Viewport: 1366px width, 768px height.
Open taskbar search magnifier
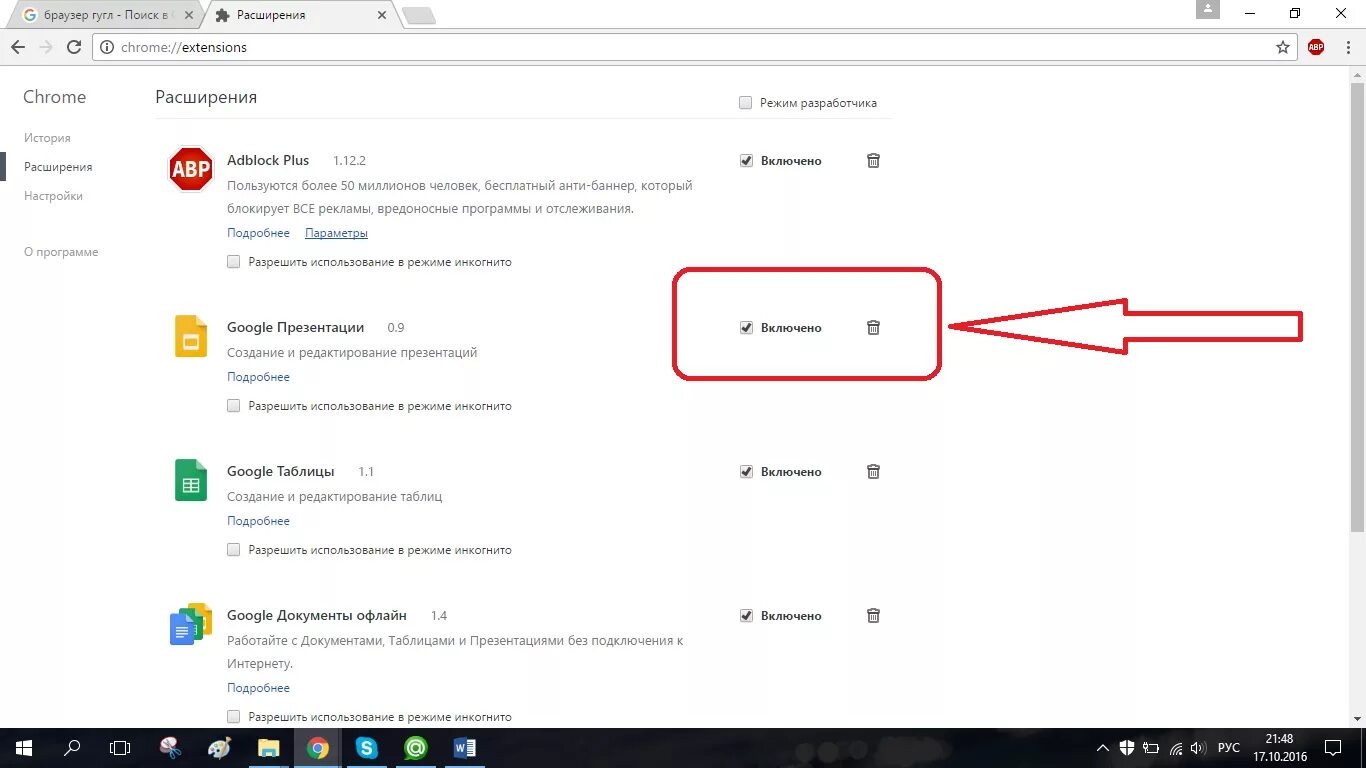click(x=72, y=748)
